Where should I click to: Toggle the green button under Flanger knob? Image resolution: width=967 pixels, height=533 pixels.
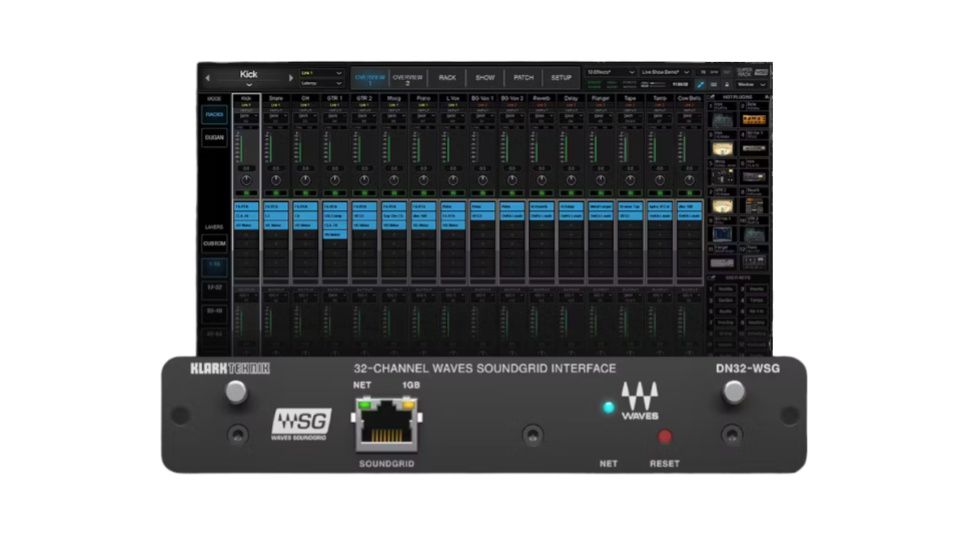pos(601,193)
